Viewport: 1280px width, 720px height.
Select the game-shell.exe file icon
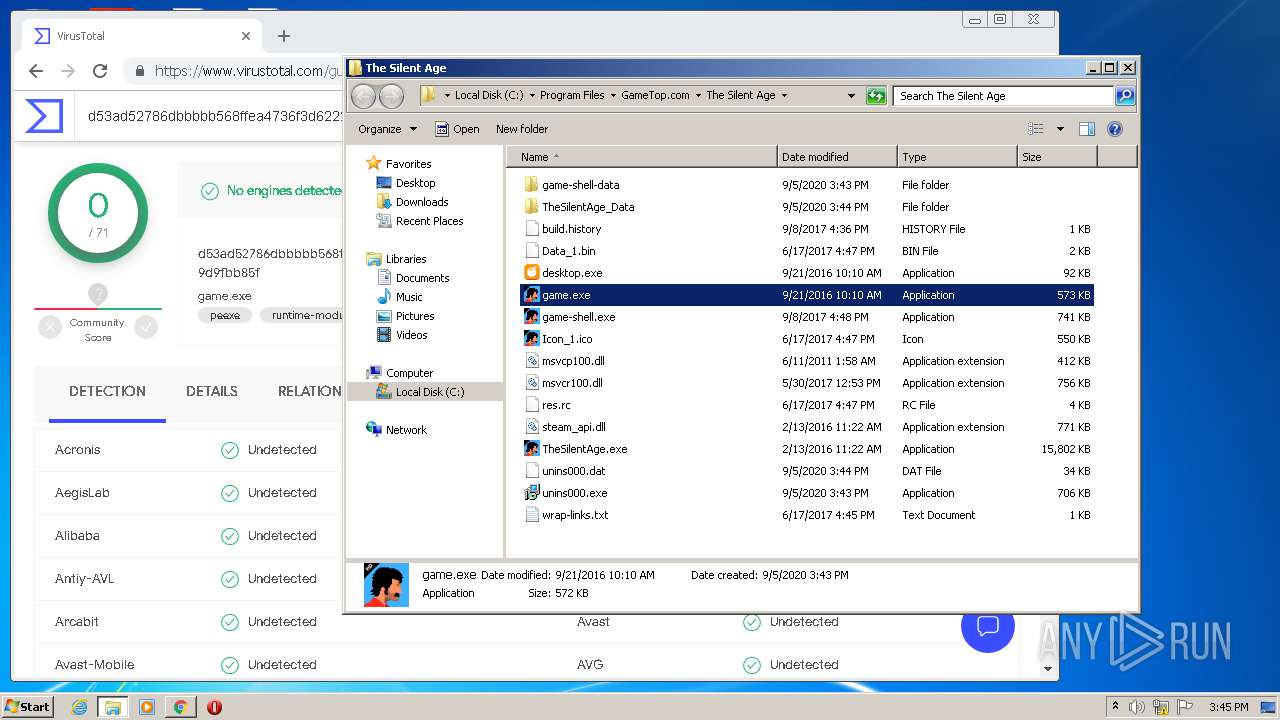point(532,317)
